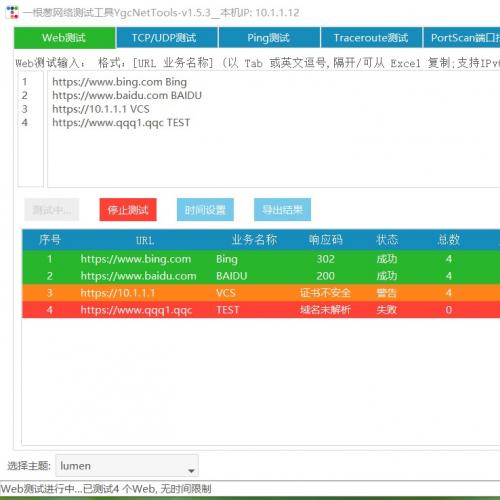
Task: Click the Bing name cell in results table
Action: point(227,259)
